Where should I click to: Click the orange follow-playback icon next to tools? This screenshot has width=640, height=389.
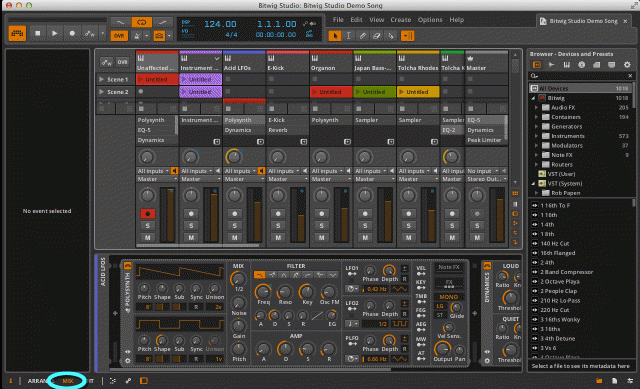(407, 36)
